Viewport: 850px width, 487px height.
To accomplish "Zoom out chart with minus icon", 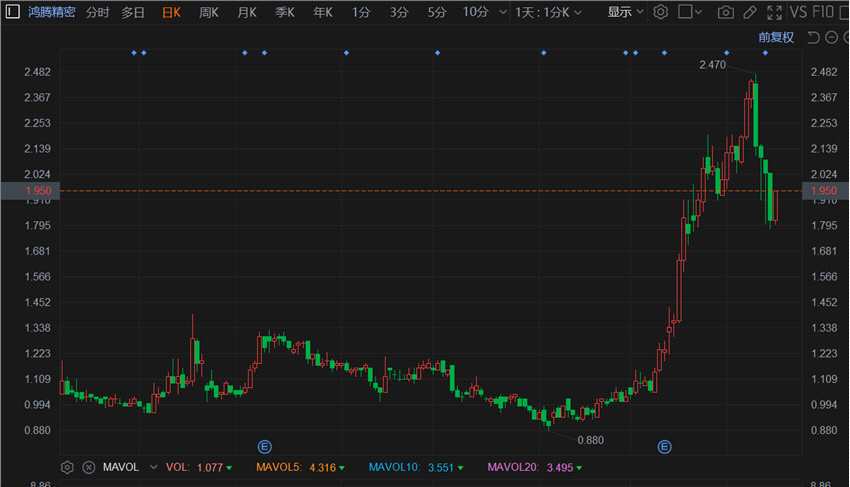I will [831, 37].
